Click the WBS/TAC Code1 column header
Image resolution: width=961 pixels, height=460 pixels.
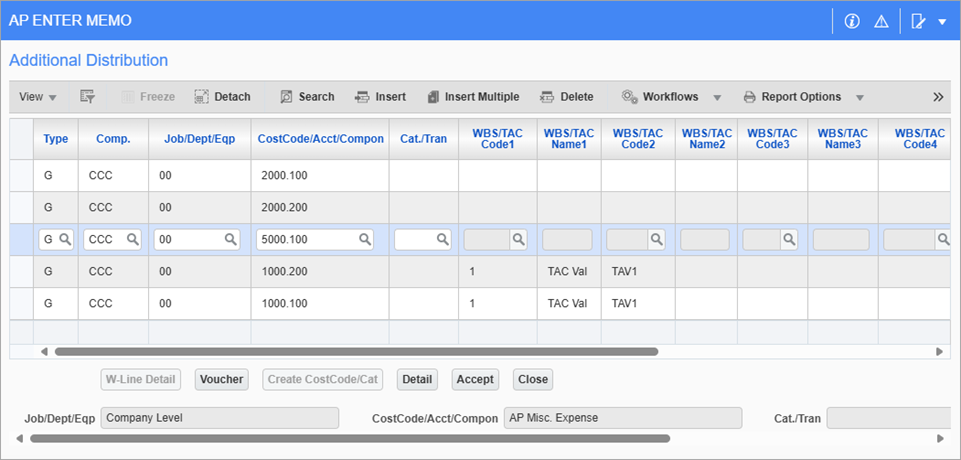click(498, 139)
